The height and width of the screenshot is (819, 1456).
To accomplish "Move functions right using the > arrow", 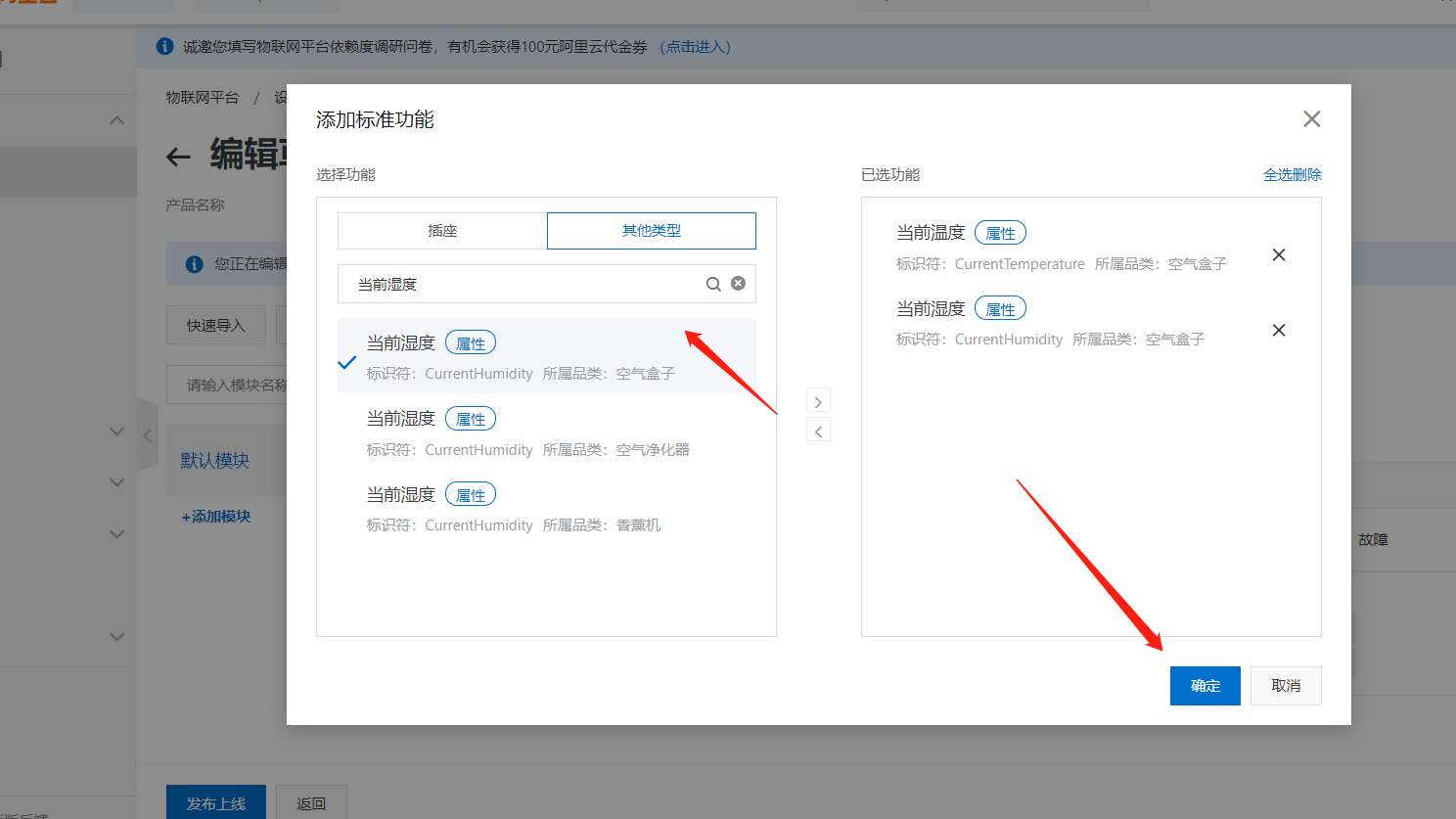I will point(818,400).
